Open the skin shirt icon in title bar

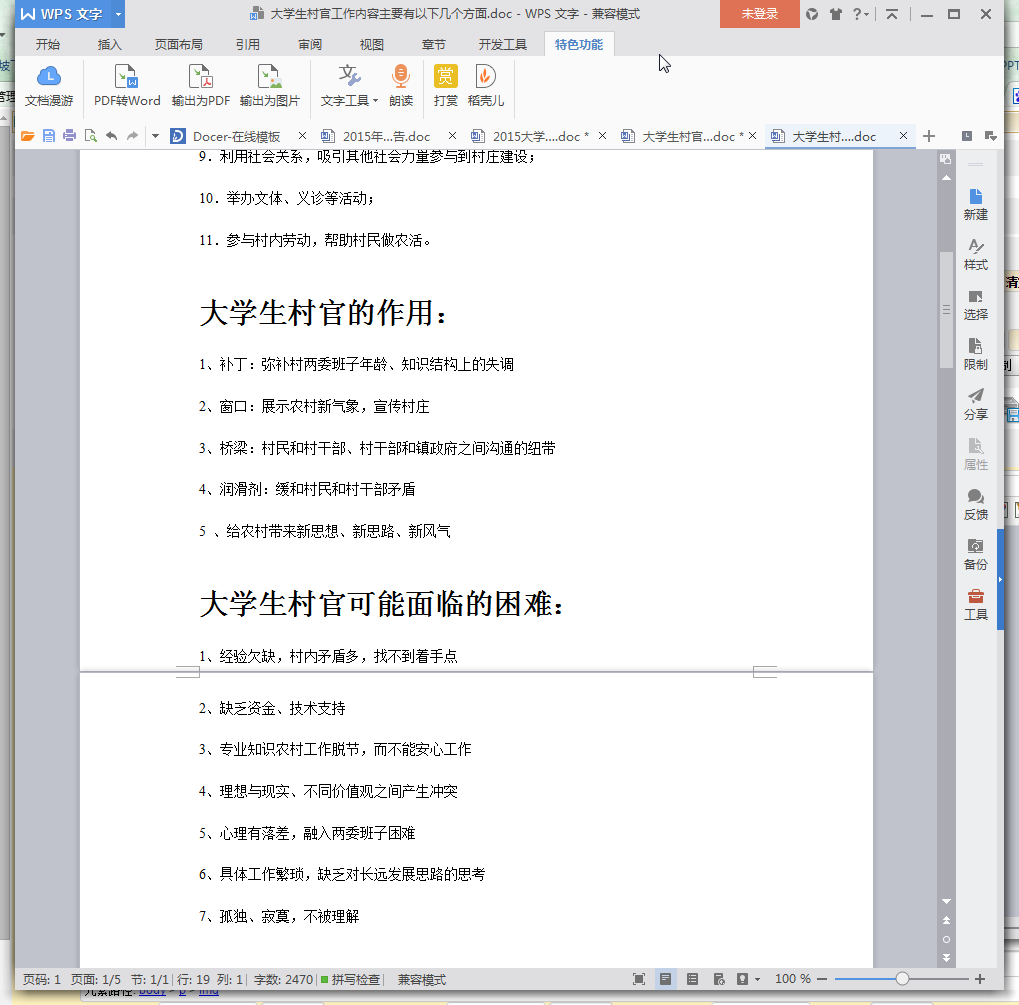[836, 14]
